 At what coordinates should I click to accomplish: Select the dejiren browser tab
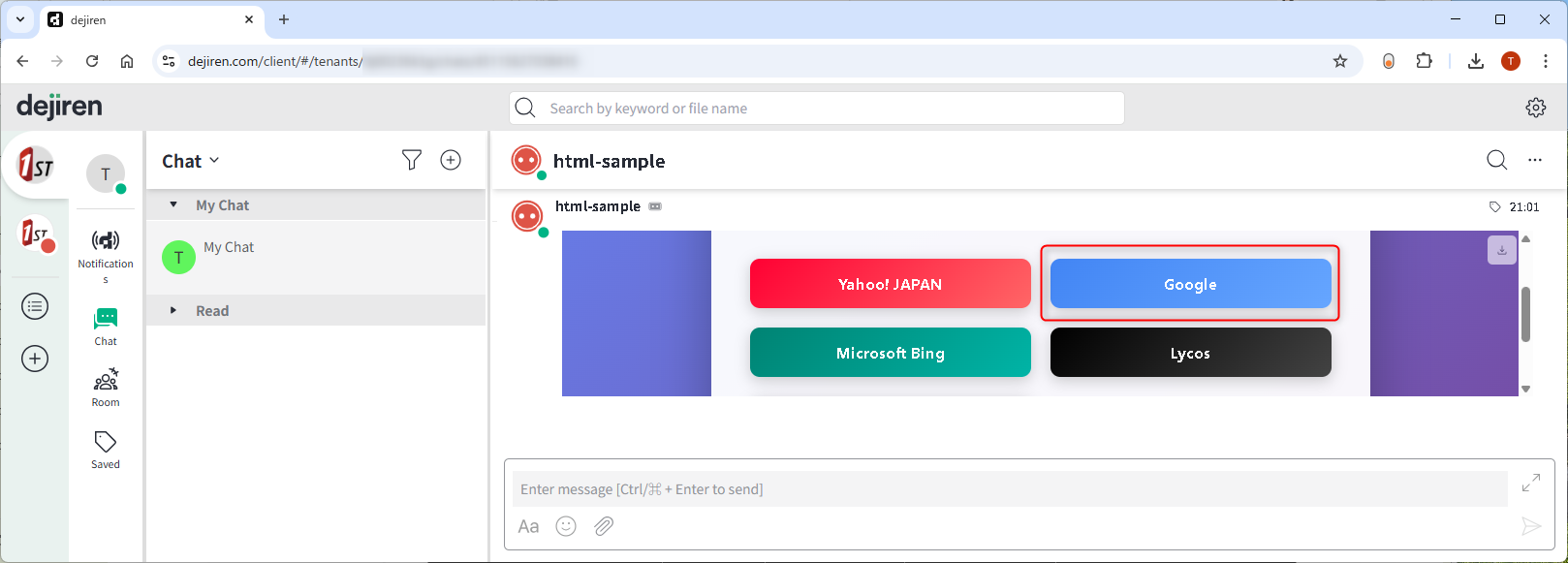(x=152, y=19)
